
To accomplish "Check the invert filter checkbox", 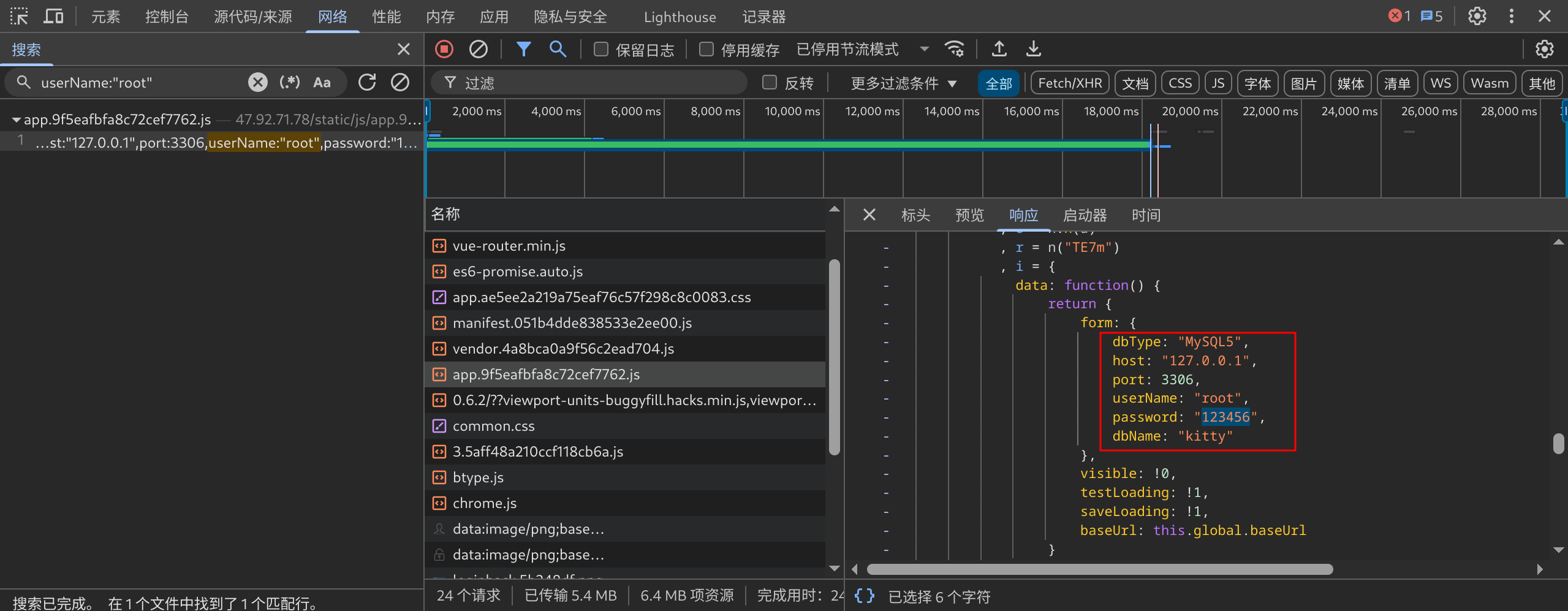I will (x=770, y=82).
